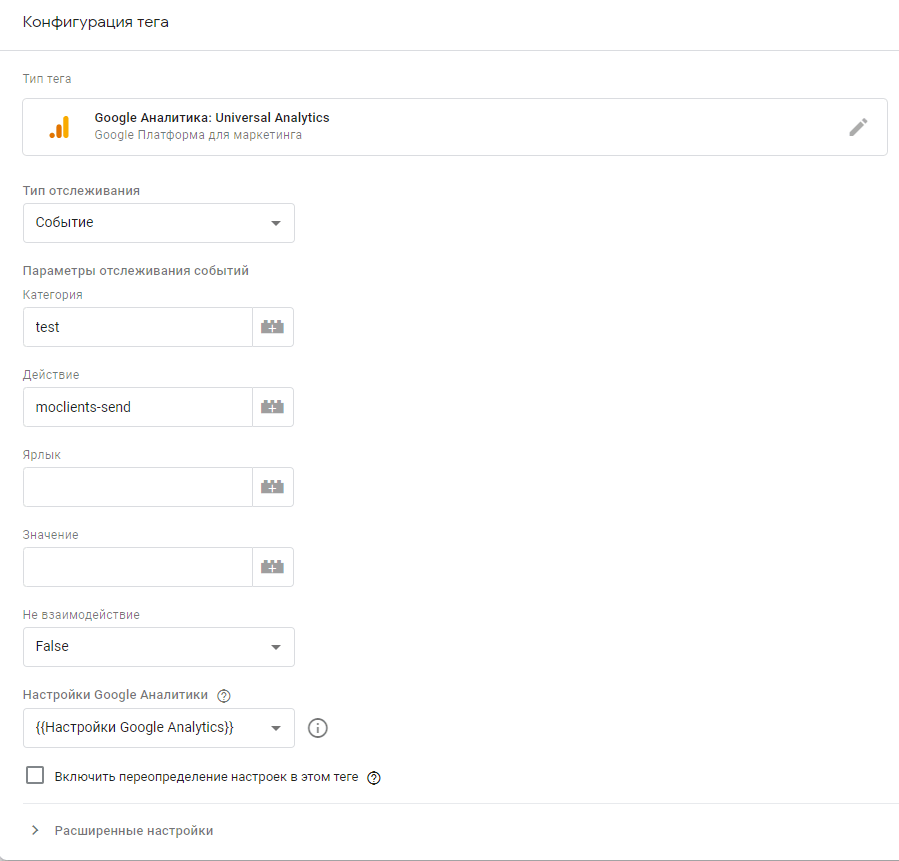This screenshot has height=861, width=899.
Task: Click the Действие field containing moclients-send
Action: pos(137,407)
